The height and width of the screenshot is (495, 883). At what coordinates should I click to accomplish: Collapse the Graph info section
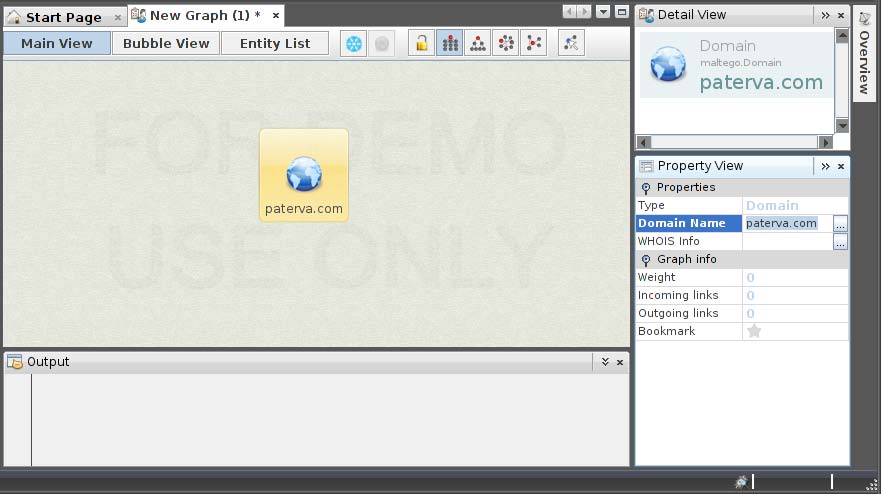(x=646, y=260)
